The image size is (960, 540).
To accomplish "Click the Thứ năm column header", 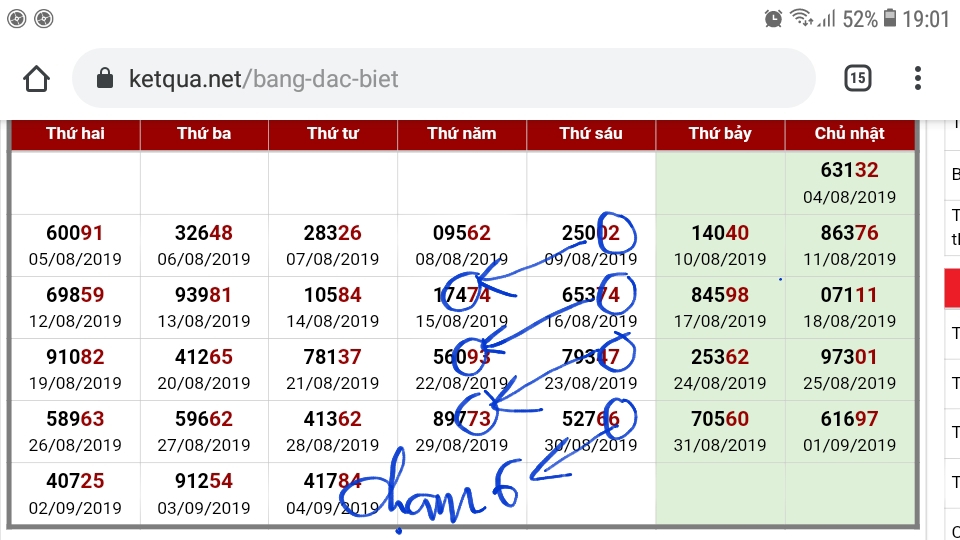I will tap(461, 134).
